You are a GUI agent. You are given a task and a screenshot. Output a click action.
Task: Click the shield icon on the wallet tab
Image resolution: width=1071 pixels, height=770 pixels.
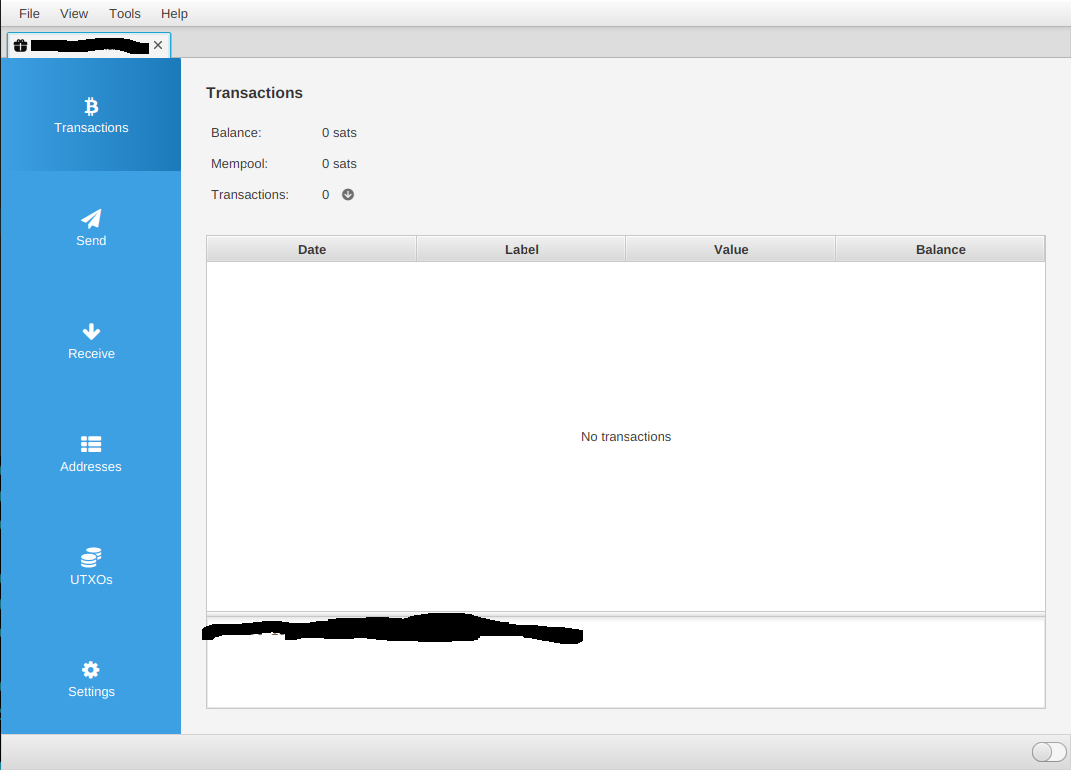[20, 45]
